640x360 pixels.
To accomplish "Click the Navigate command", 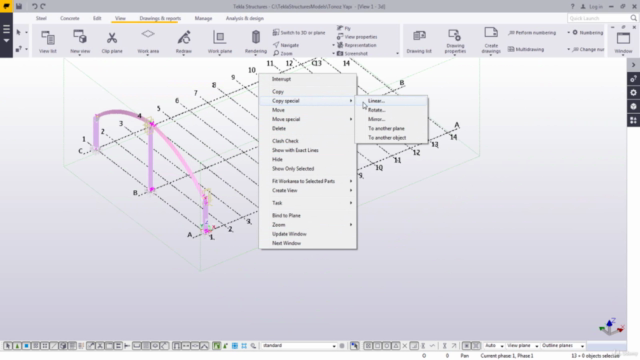I will point(286,45).
